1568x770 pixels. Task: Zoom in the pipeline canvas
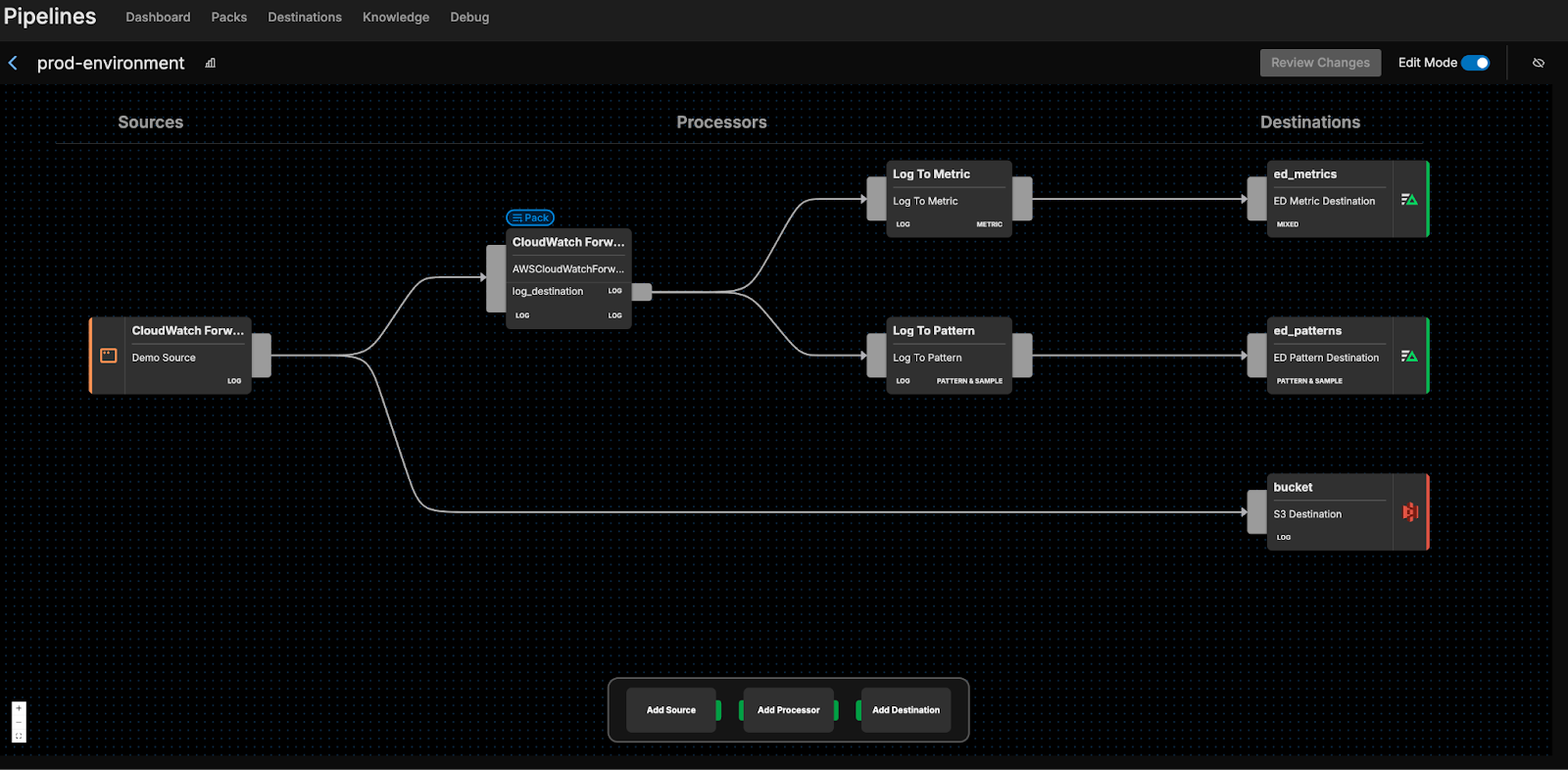pyautogui.click(x=19, y=708)
